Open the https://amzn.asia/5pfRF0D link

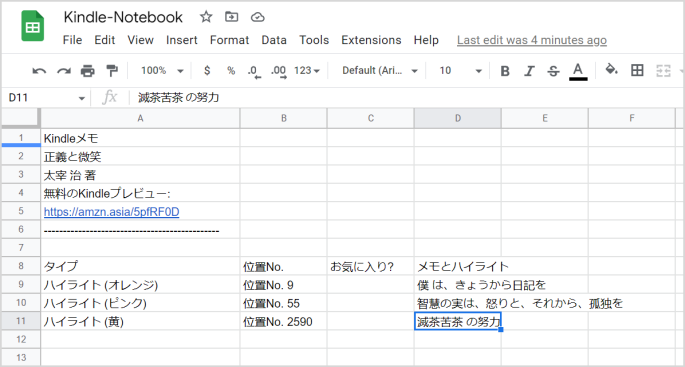[x=111, y=212]
